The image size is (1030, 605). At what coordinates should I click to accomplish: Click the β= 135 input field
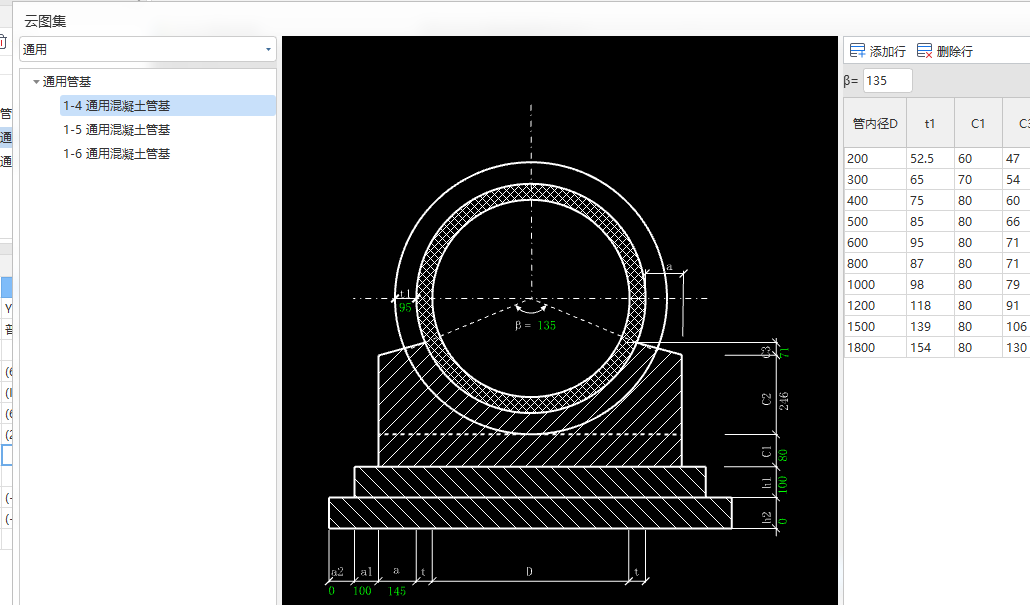tap(887, 81)
